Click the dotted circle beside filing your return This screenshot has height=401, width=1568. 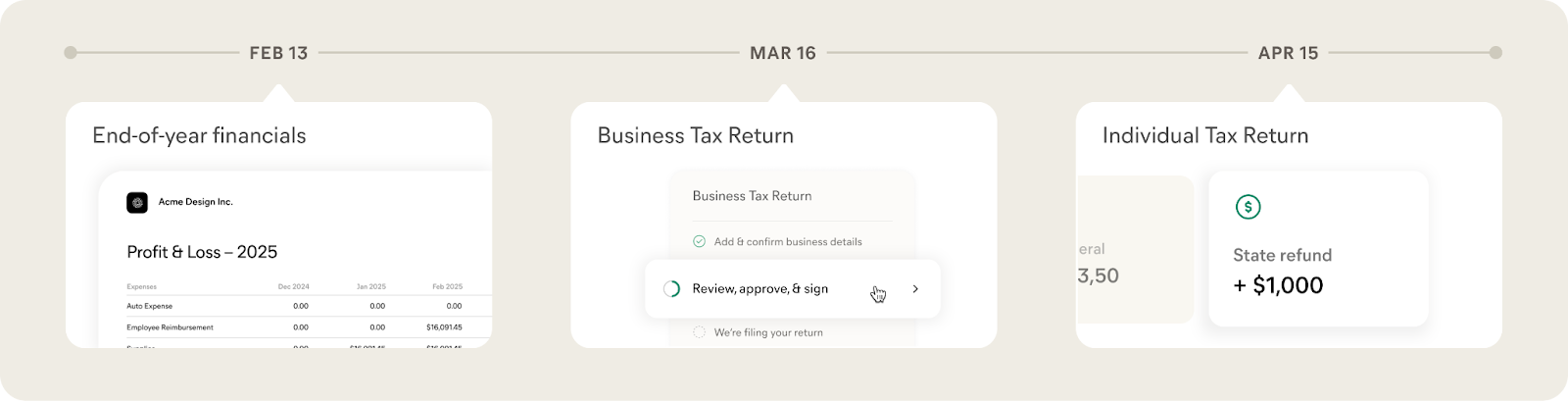(699, 332)
